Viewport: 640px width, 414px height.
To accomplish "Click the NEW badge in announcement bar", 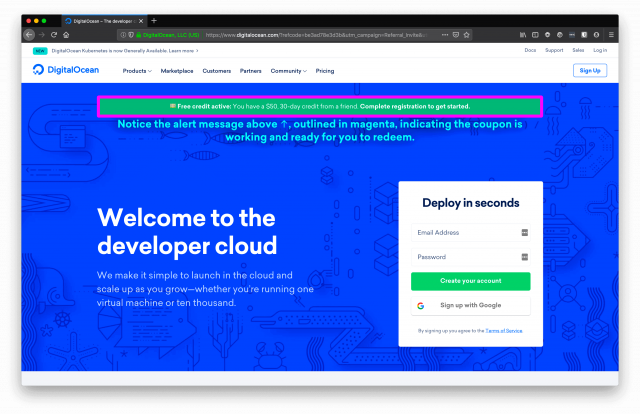I will [40, 51].
